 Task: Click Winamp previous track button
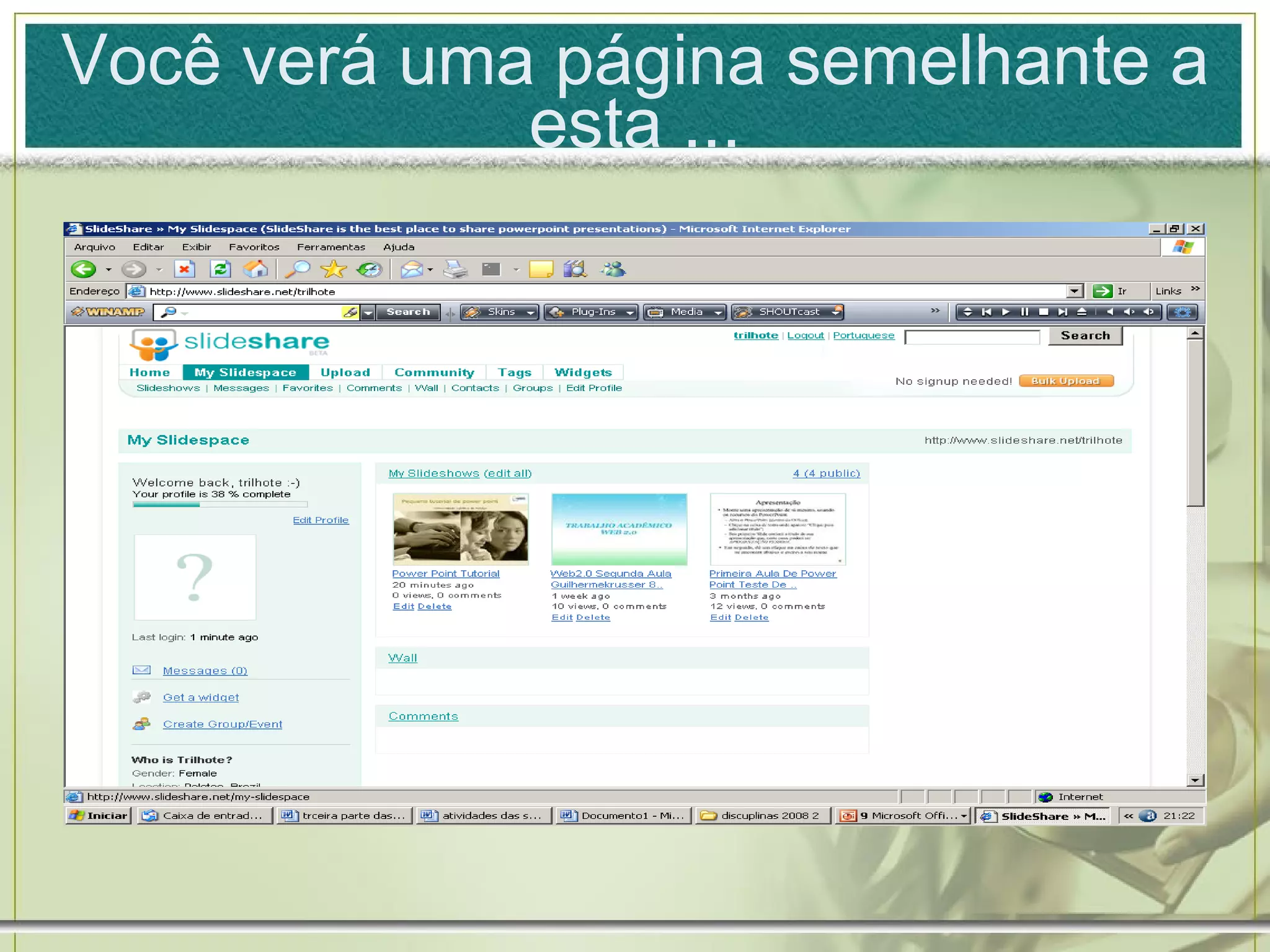click(986, 312)
